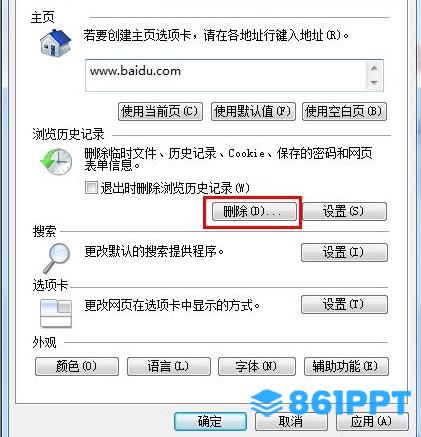Click the blue house homepage icon
Image resolution: width=421 pixels, height=437 pixels.
pyautogui.click(x=55, y=44)
